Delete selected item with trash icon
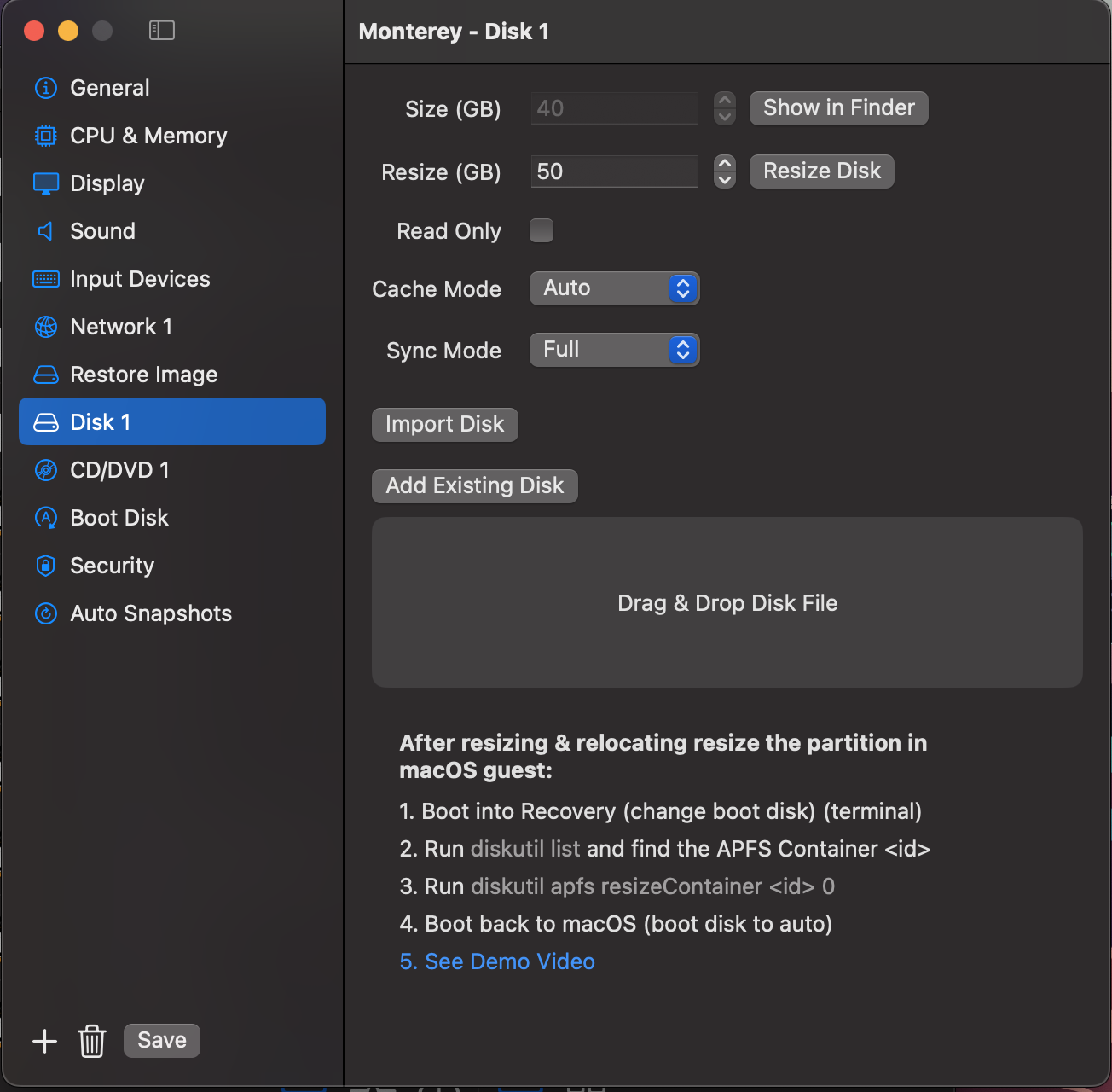Image resolution: width=1112 pixels, height=1092 pixels. point(92,1041)
